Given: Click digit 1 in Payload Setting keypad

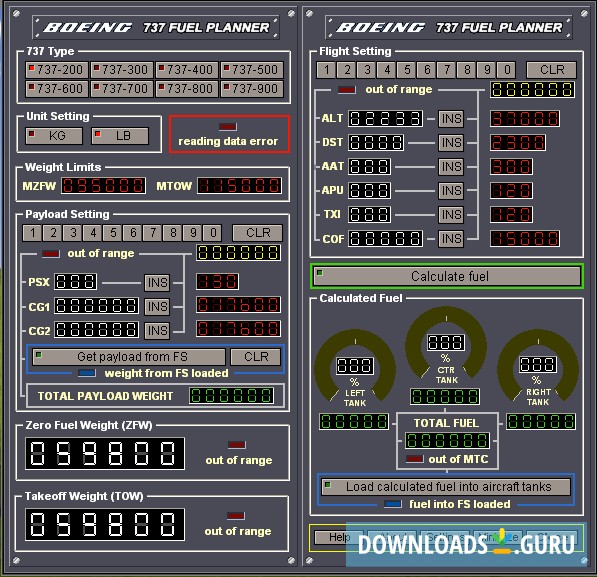Looking at the screenshot, I should pos(33,233).
